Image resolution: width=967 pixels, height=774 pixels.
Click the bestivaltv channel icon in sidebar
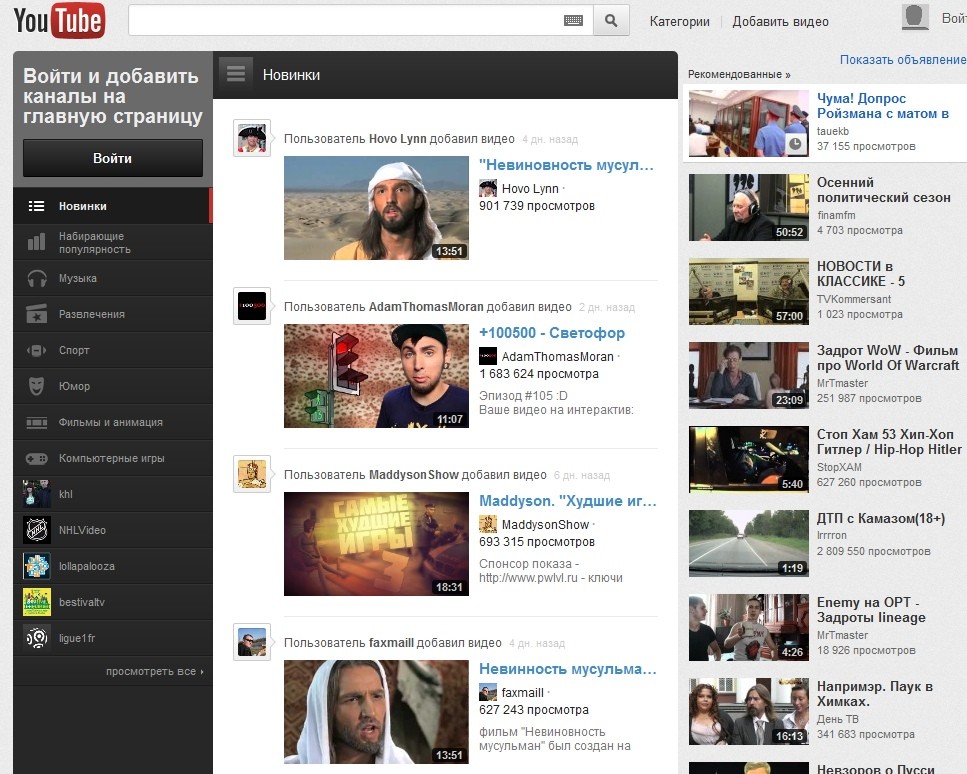pyautogui.click(x=36, y=602)
